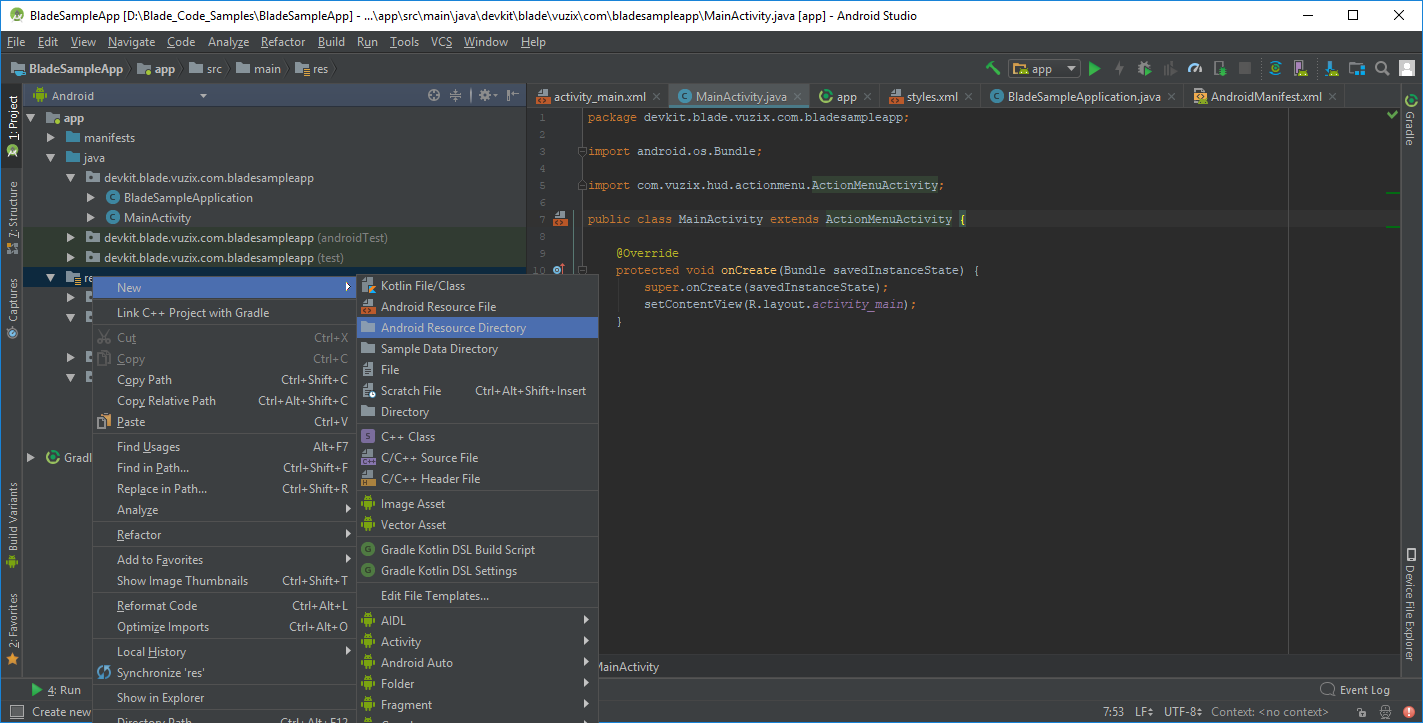Click the Collapse All icon in Project panel
This screenshot has width=1423, height=723.
point(456,96)
